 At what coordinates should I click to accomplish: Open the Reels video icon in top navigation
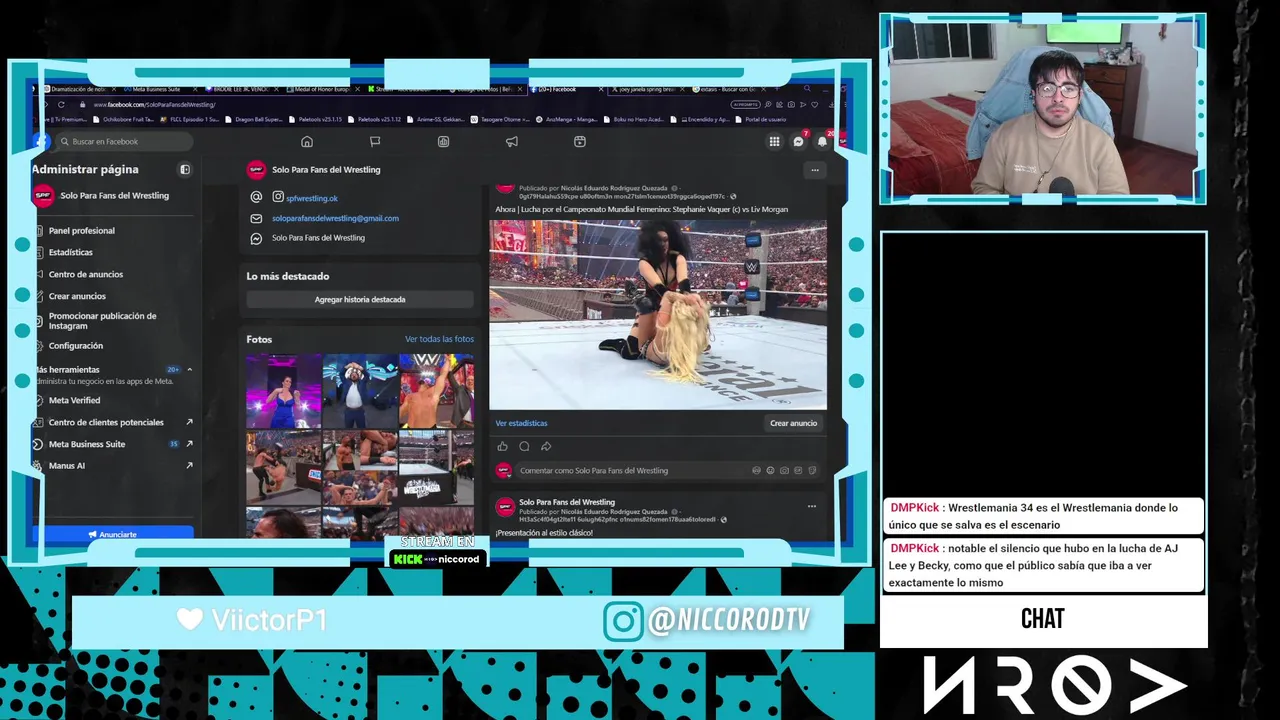(x=579, y=141)
